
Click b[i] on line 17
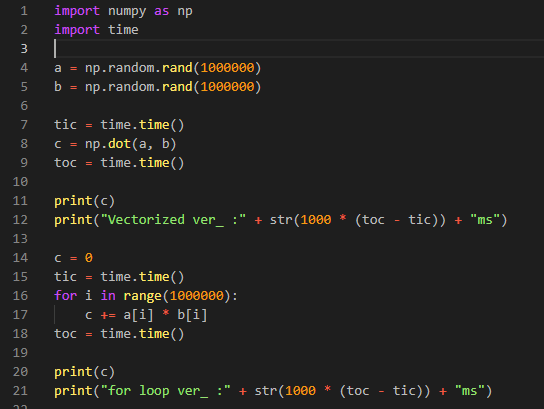[192, 315]
